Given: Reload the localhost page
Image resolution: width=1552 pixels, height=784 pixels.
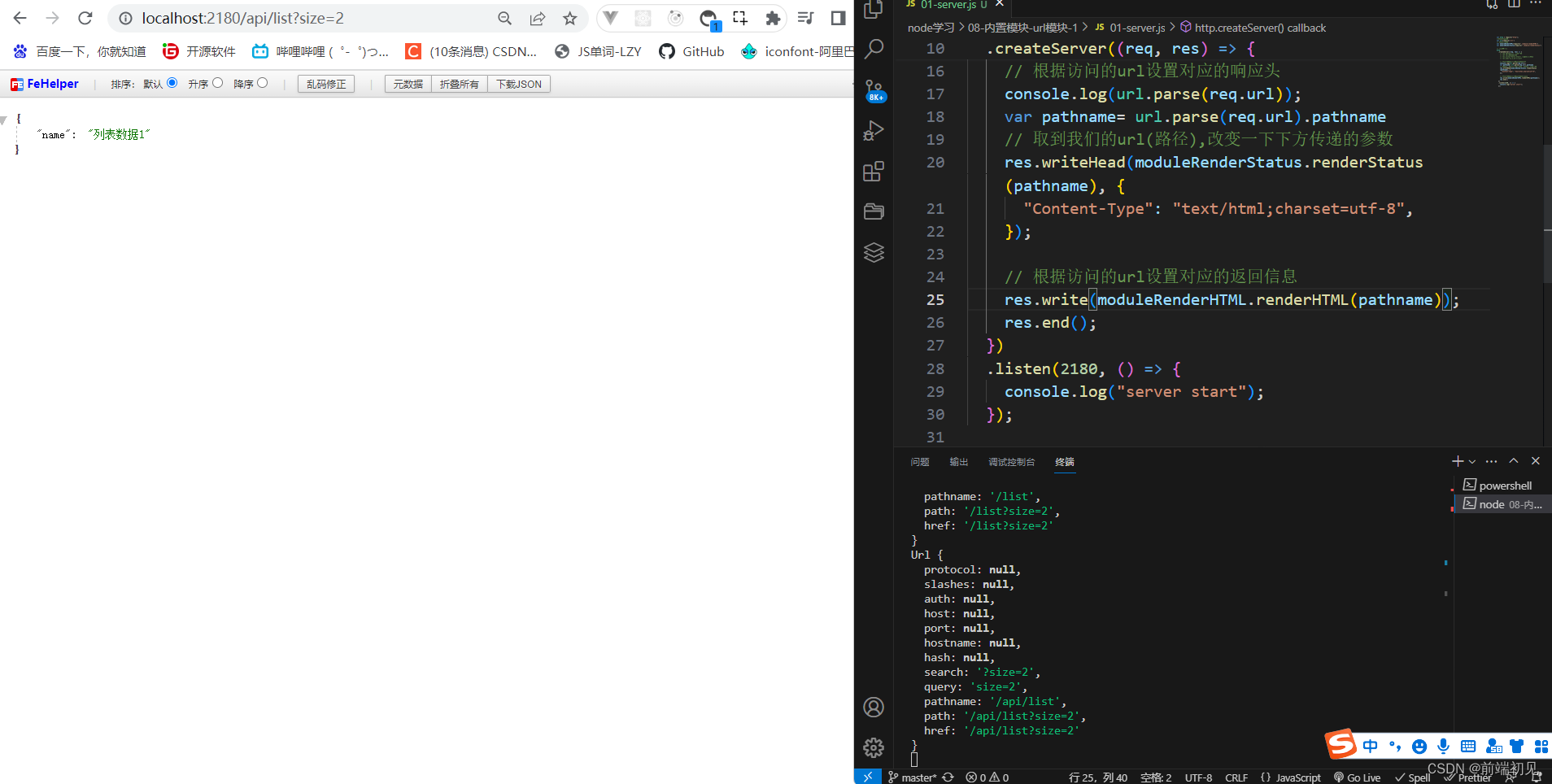Looking at the screenshot, I should pyautogui.click(x=85, y=18).
